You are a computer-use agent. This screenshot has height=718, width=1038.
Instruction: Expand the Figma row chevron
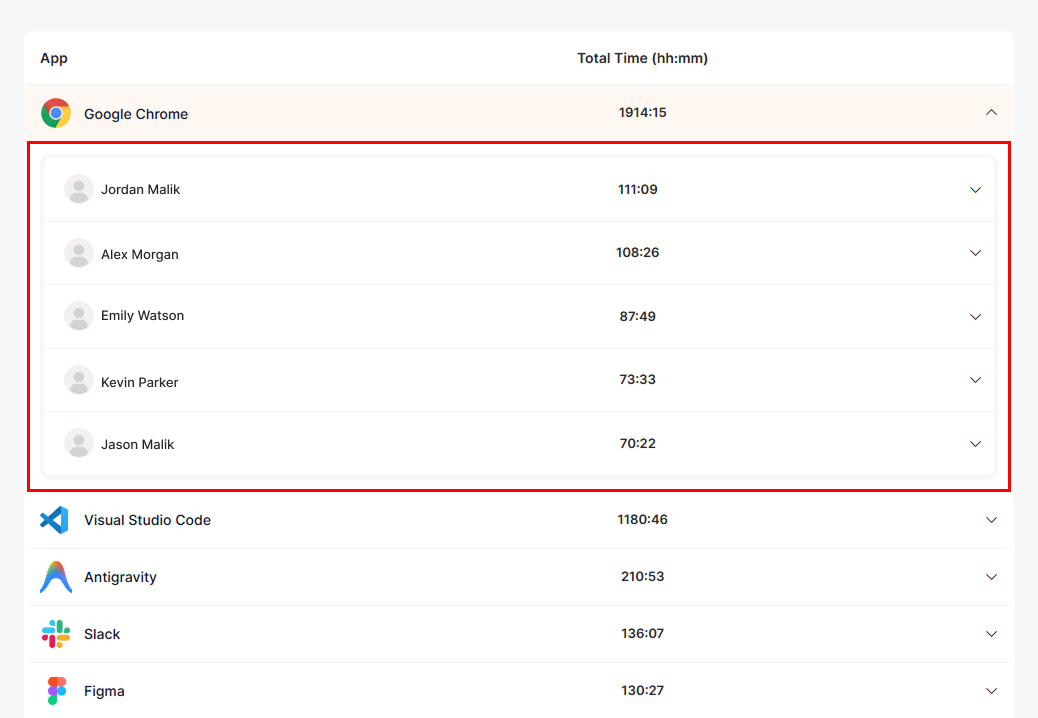point(991,691)
